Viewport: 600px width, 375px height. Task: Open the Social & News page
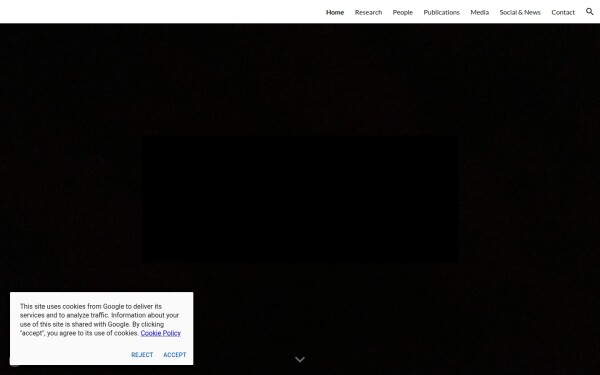[520, 12]
